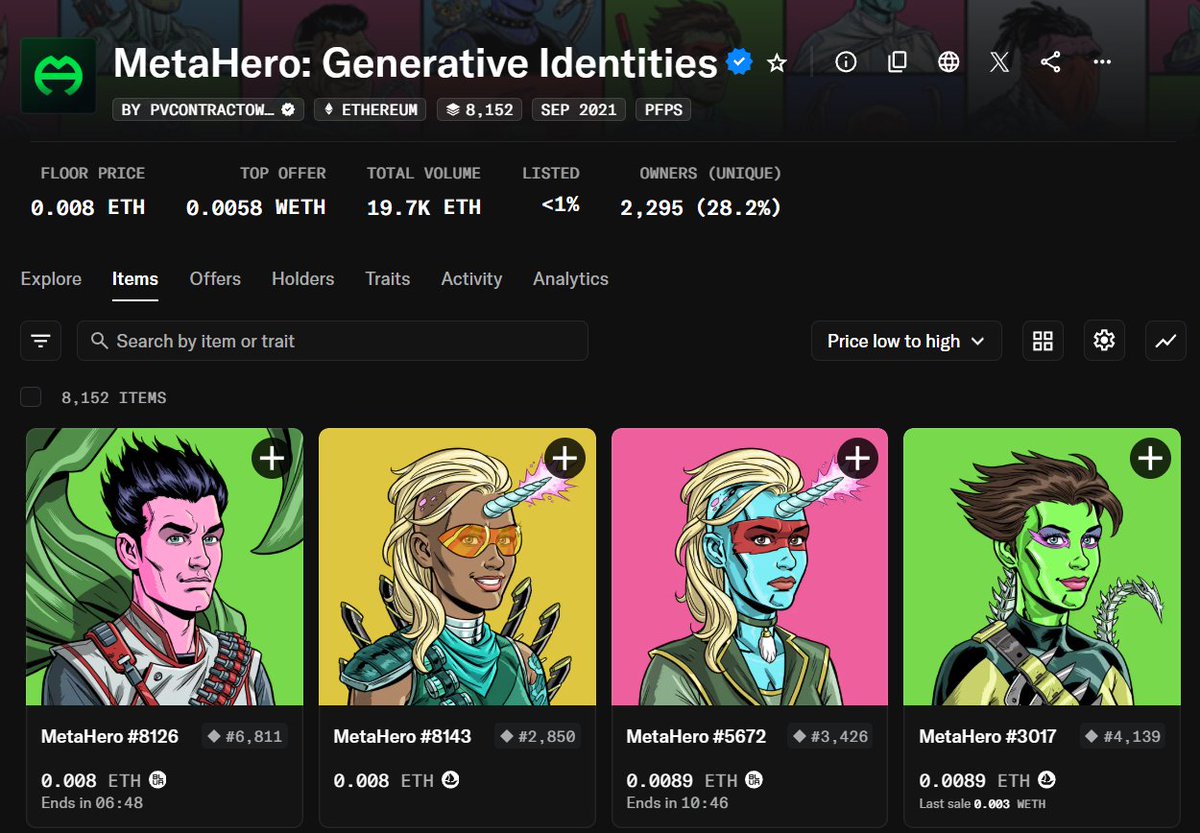
Task: Click the floor price value 0.008 ETH
Action: click(88, 208)
